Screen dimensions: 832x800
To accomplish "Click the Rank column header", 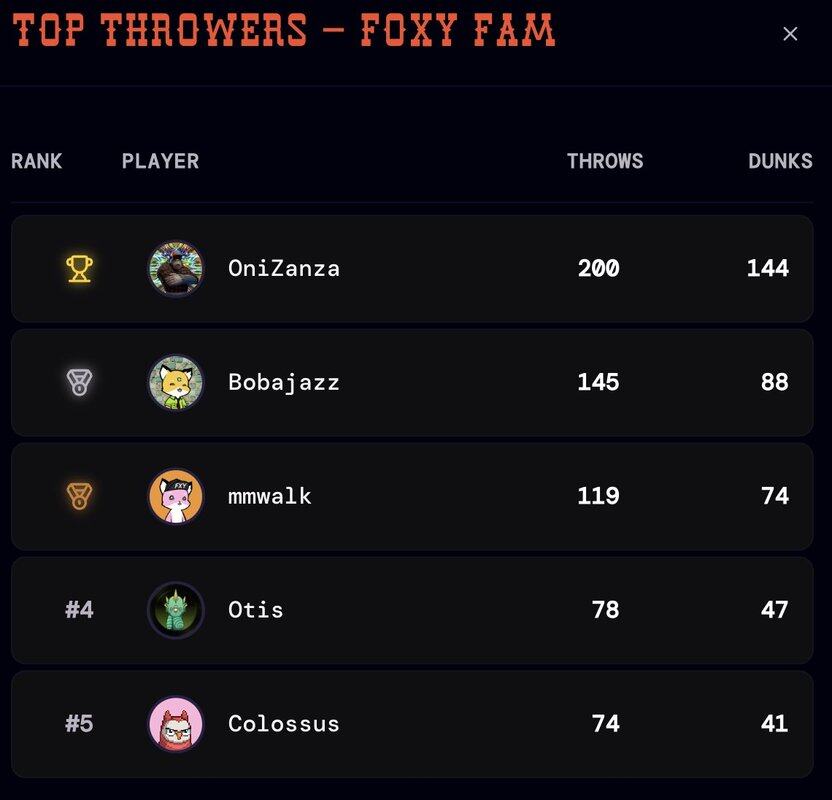I will 37,161.
